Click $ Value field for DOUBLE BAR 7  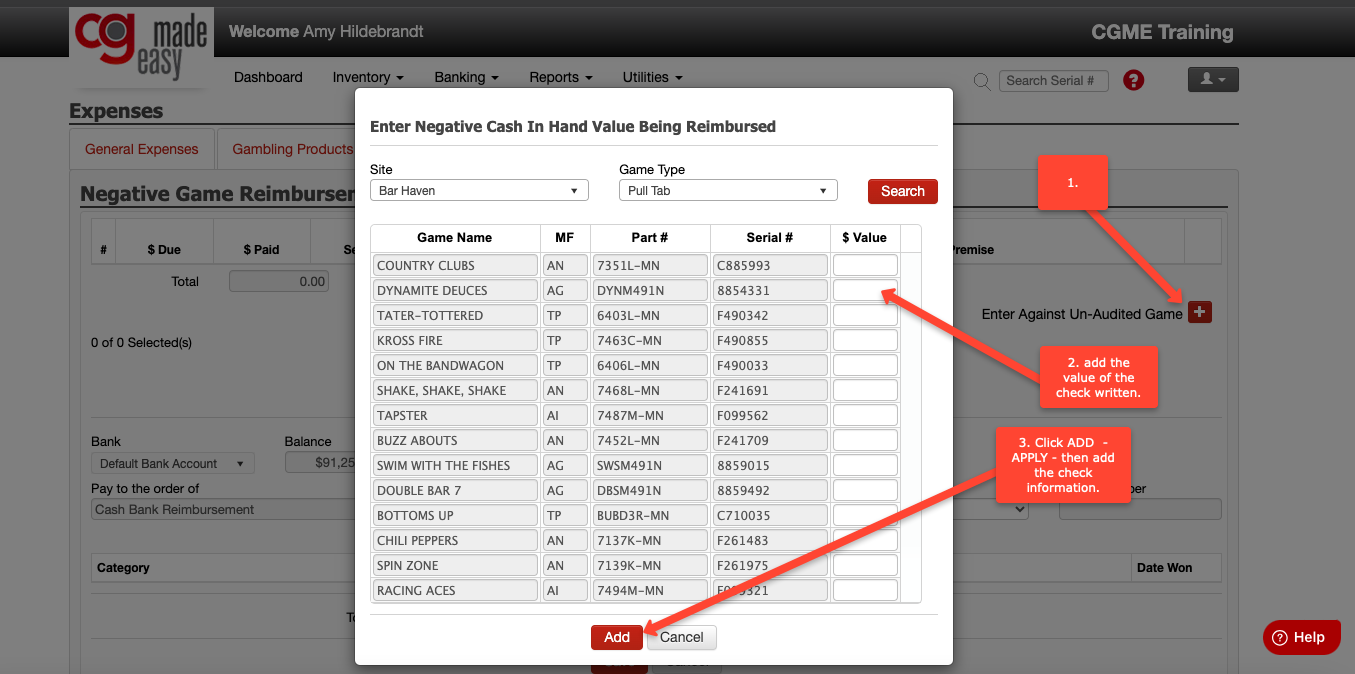pyautogui.click(x=866, y=490)
